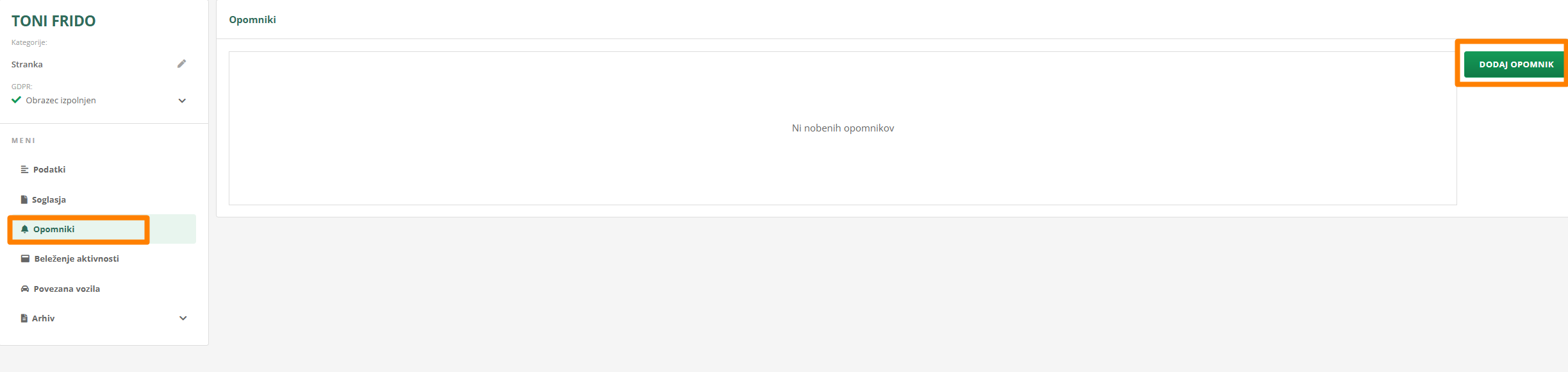Click the Arhiv file icon
This screenshot has width=1568, height=372.
[24, 318]
